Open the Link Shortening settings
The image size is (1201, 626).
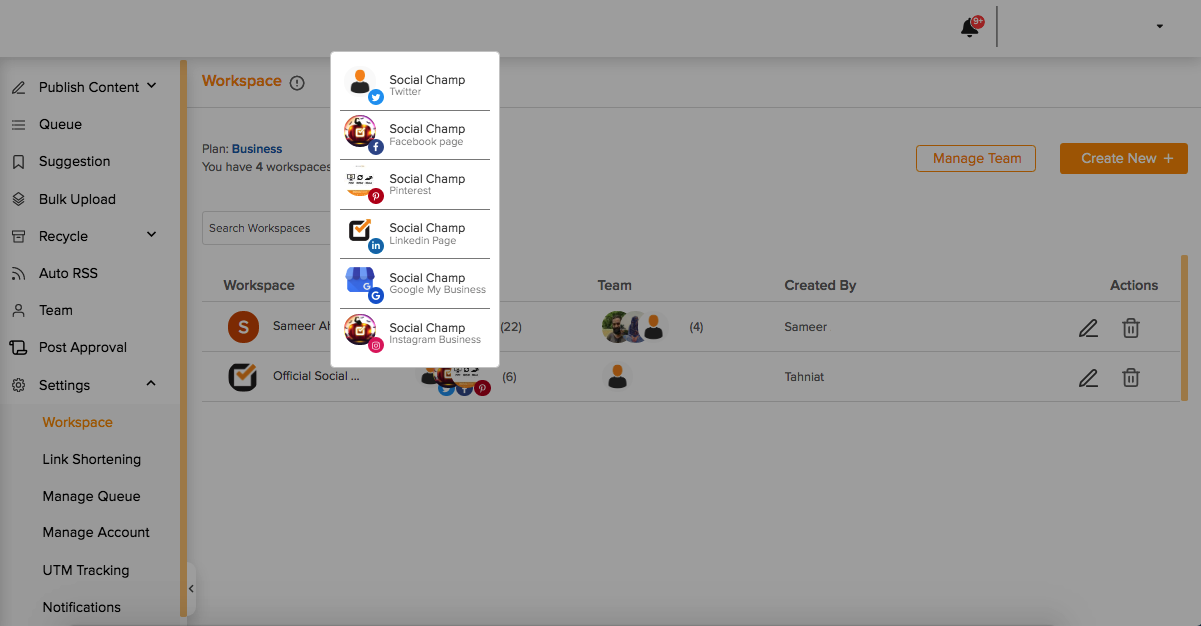click(x=91, y=459)
